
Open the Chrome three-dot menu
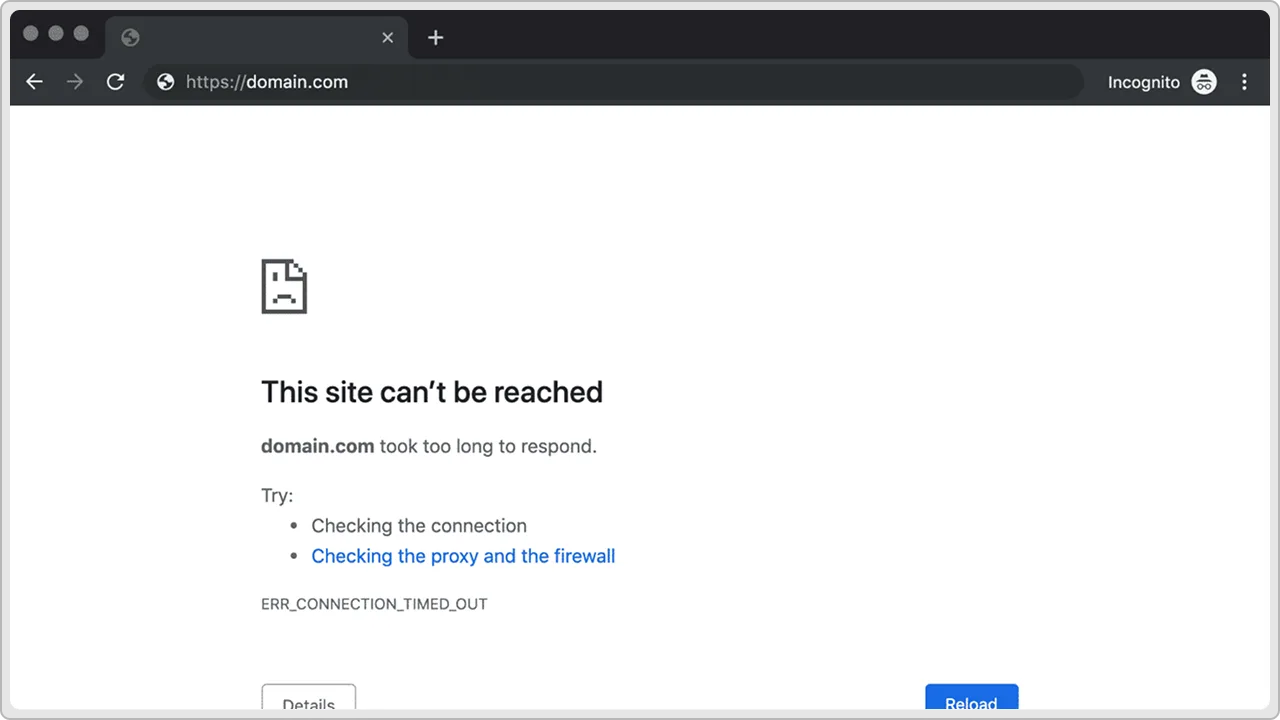tap(1244, 82)
